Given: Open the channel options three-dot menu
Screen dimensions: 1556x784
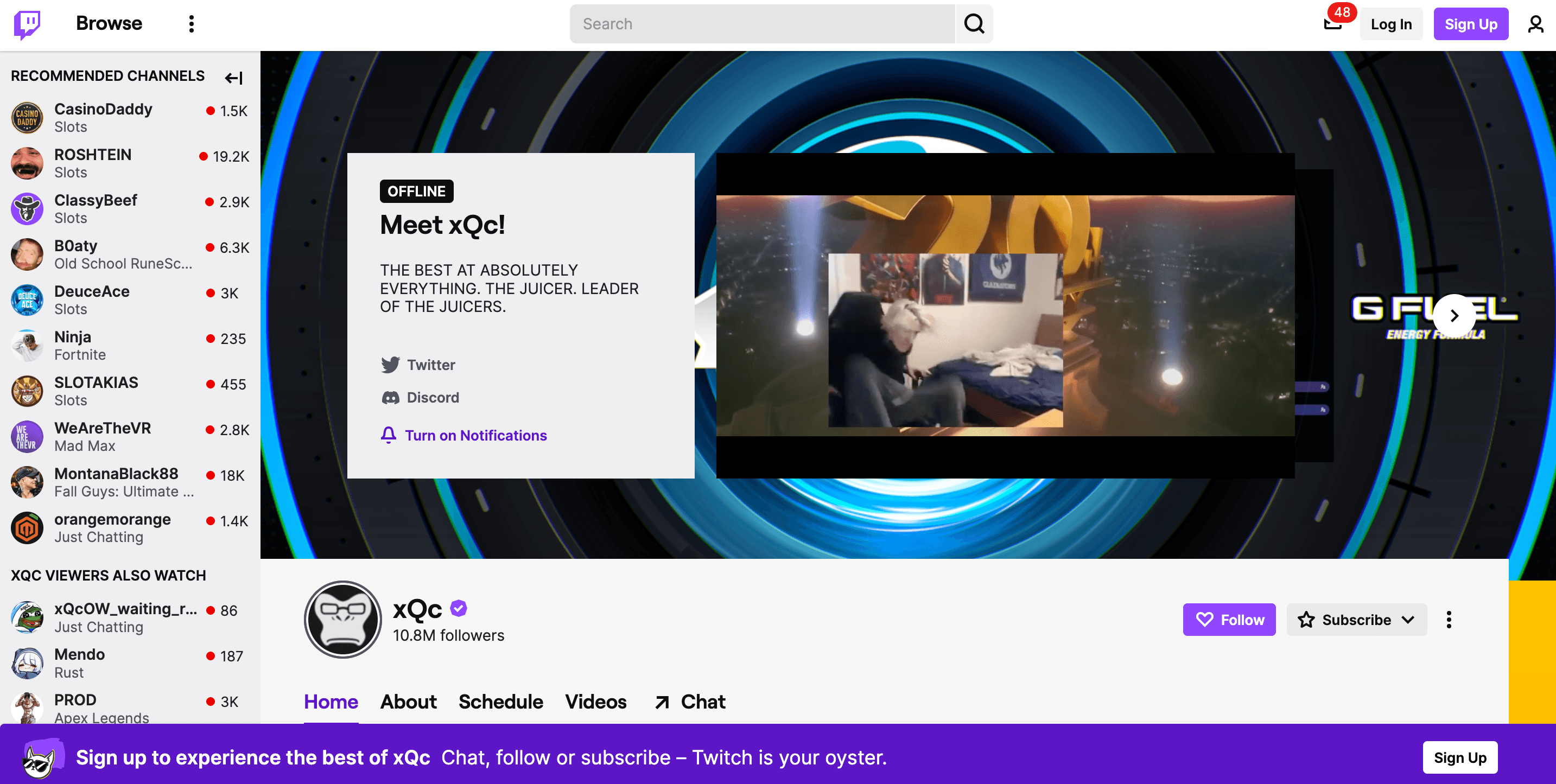Looking at the screenshot, I should tap(1449, 620).
